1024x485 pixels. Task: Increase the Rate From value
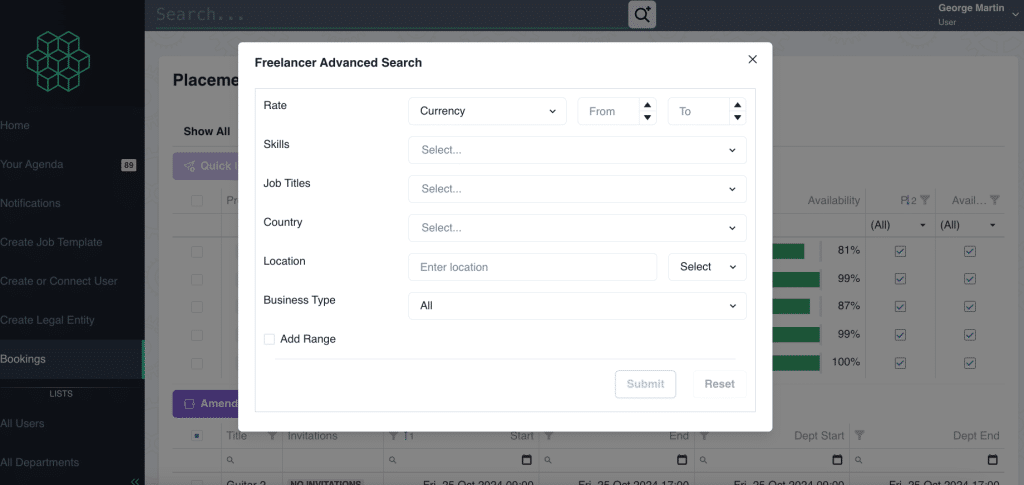coord(647,105)
